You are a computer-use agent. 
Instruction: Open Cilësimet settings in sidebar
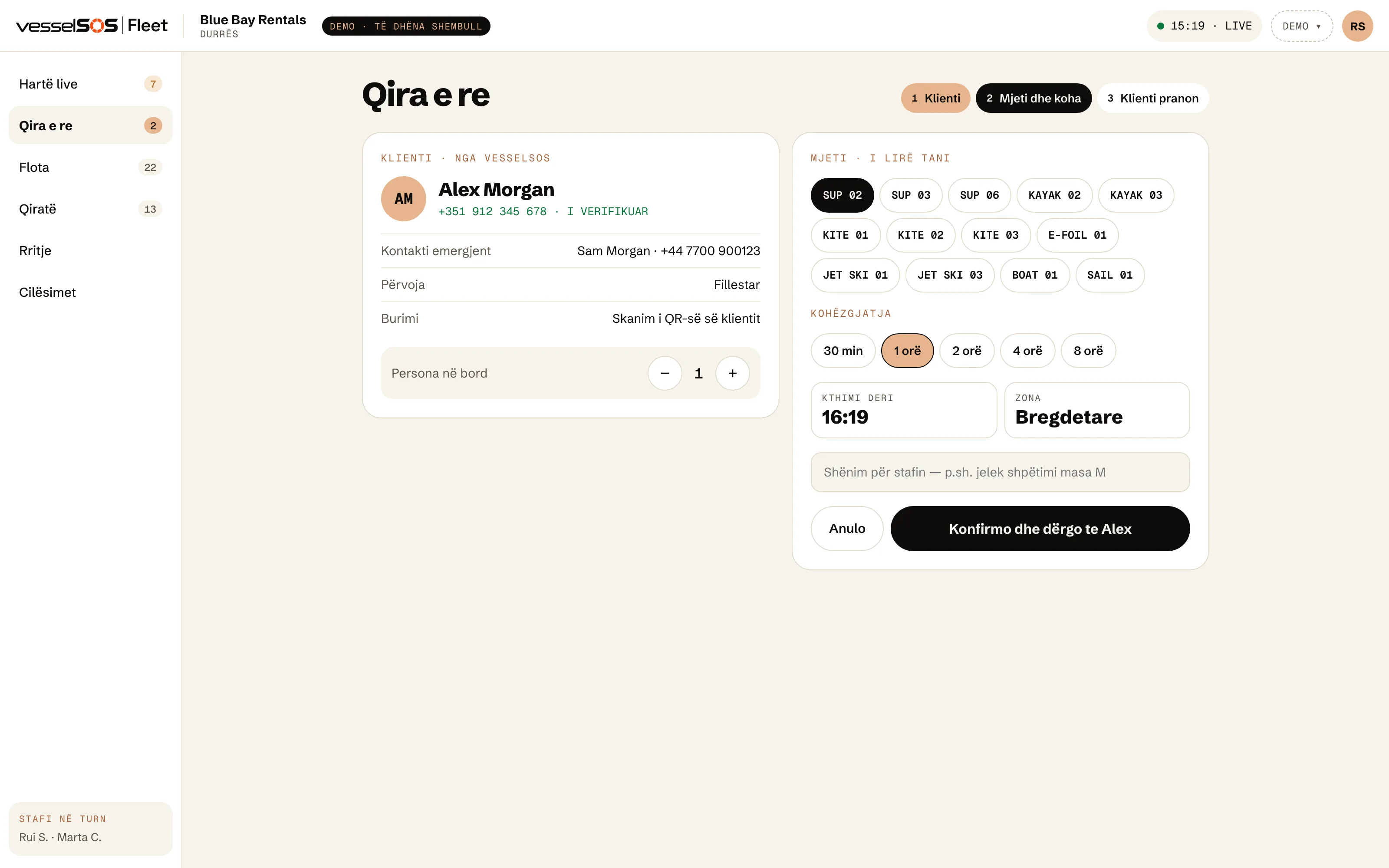click(91, 292)
